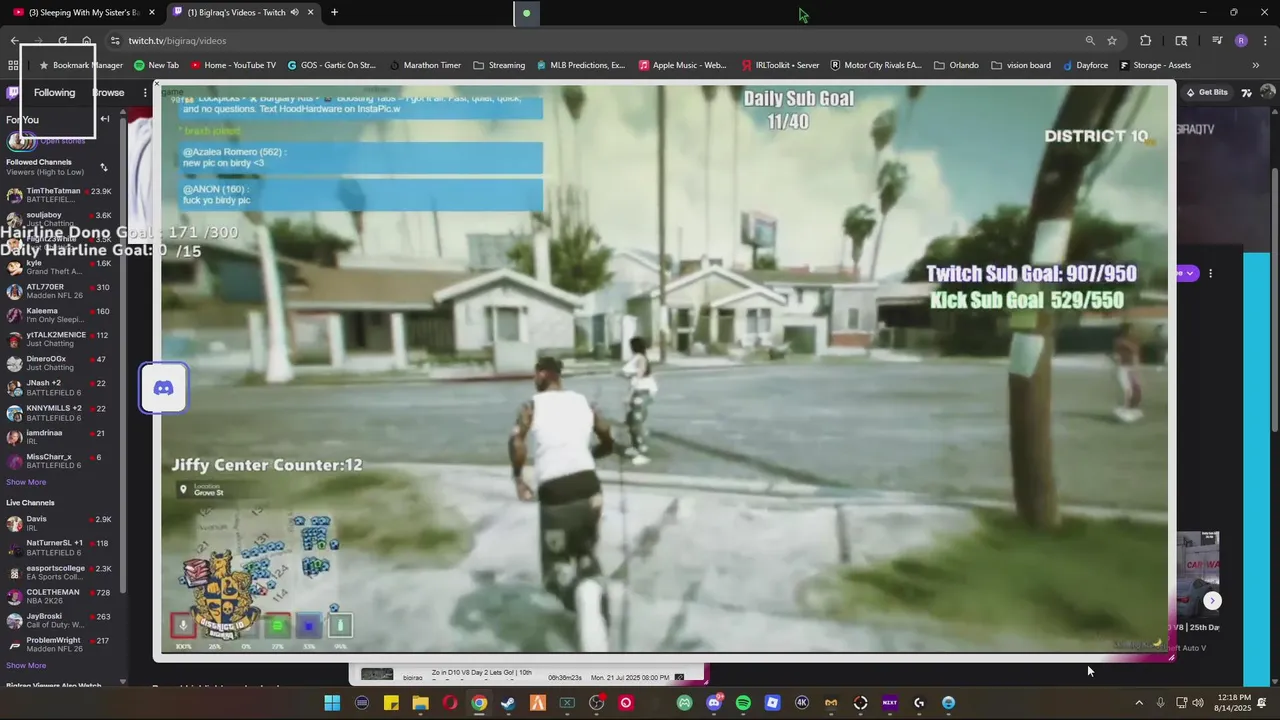The height and width of the screenshot is (720, 1280).
Task: Go back to the previous page
Action: [14, 40]
